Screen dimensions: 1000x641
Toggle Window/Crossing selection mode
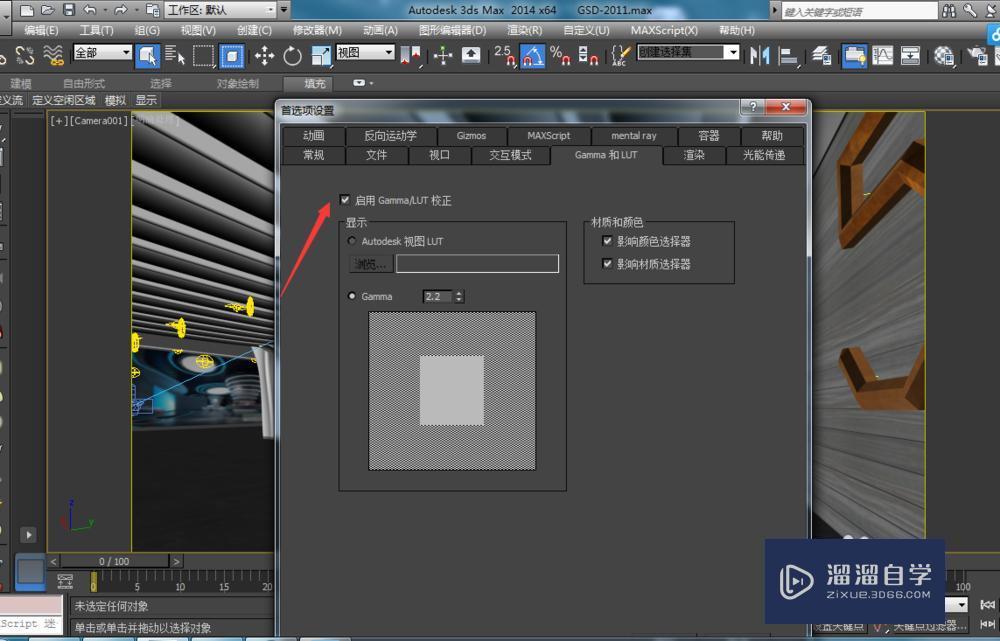click(x=232, y=55)
